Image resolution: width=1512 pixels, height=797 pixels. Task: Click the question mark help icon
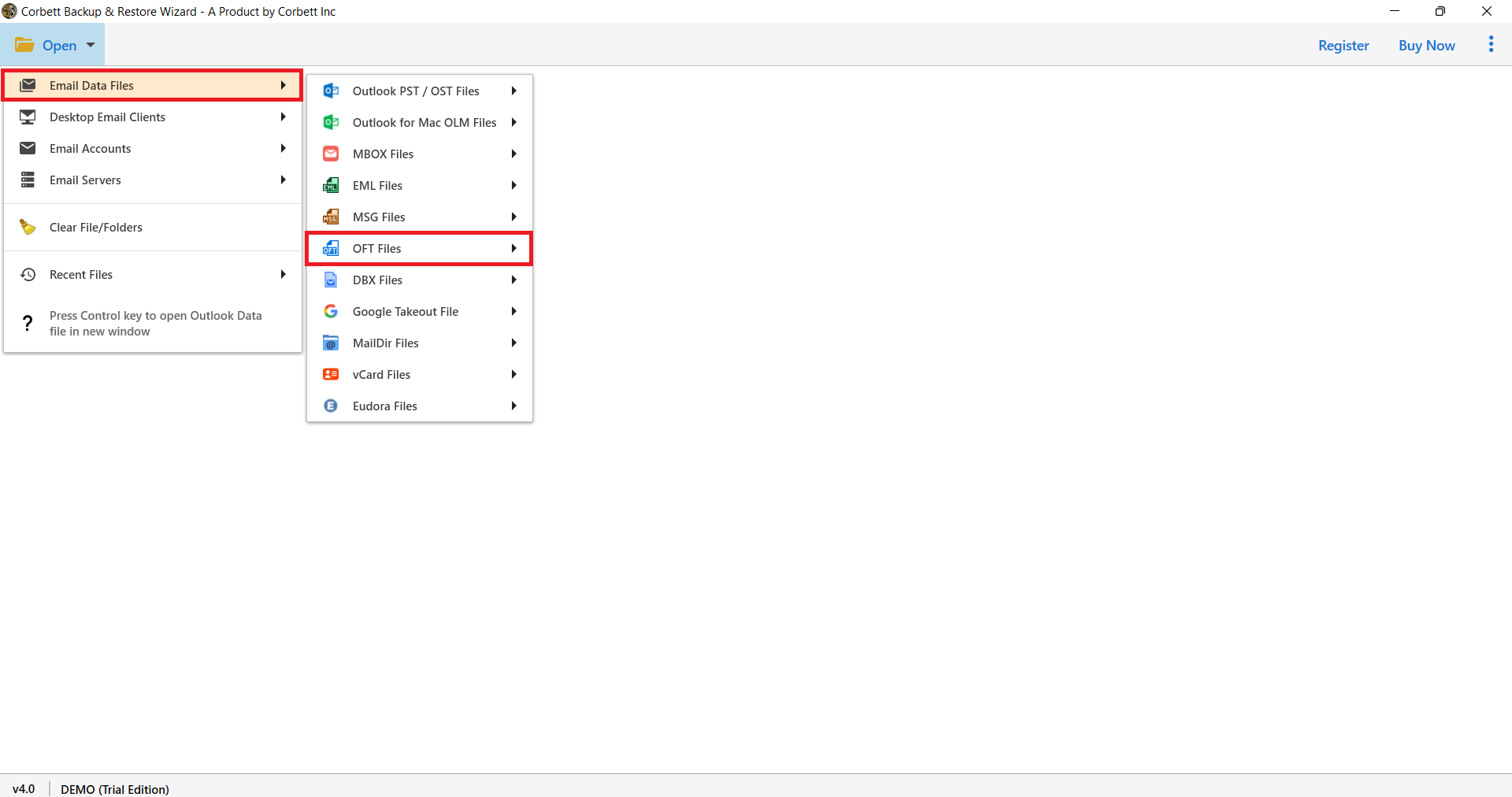click(28, 323)
